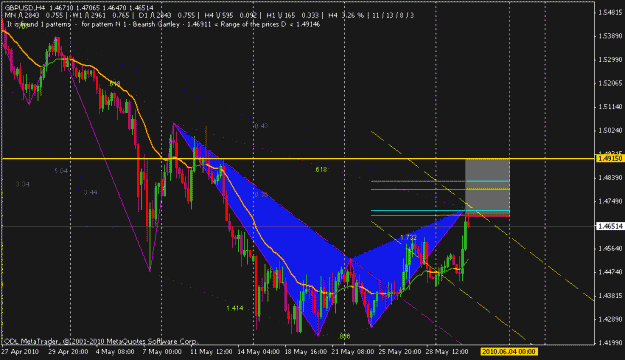Screen dimensions: 625x360
Task: Click the 7 May 00:00 time label
Action: [x=162, y=352]
